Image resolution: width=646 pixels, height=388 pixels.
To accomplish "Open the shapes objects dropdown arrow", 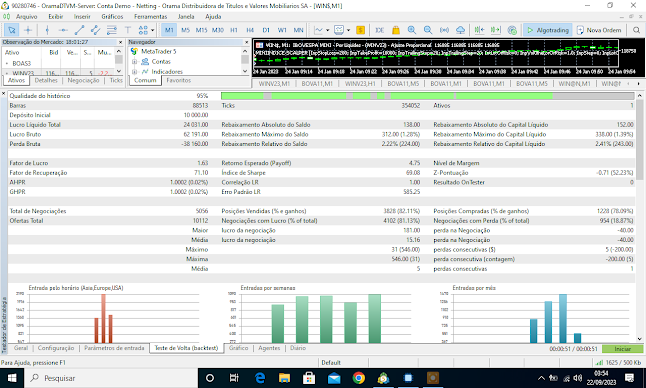I will [x=152, y=30].
